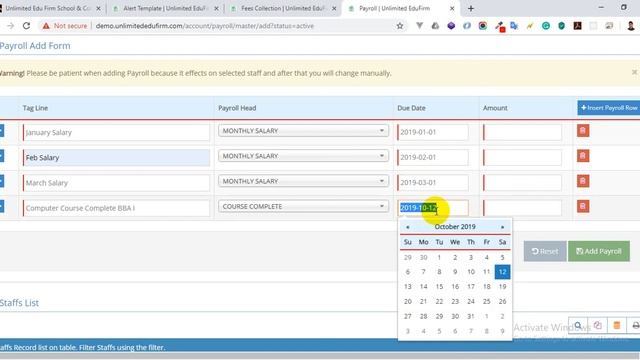This screenshot has width=640, height=360.
Task: Open Payroll Head dropdown for January Salary
Action: pyautogui.click(x=303, y=131)
